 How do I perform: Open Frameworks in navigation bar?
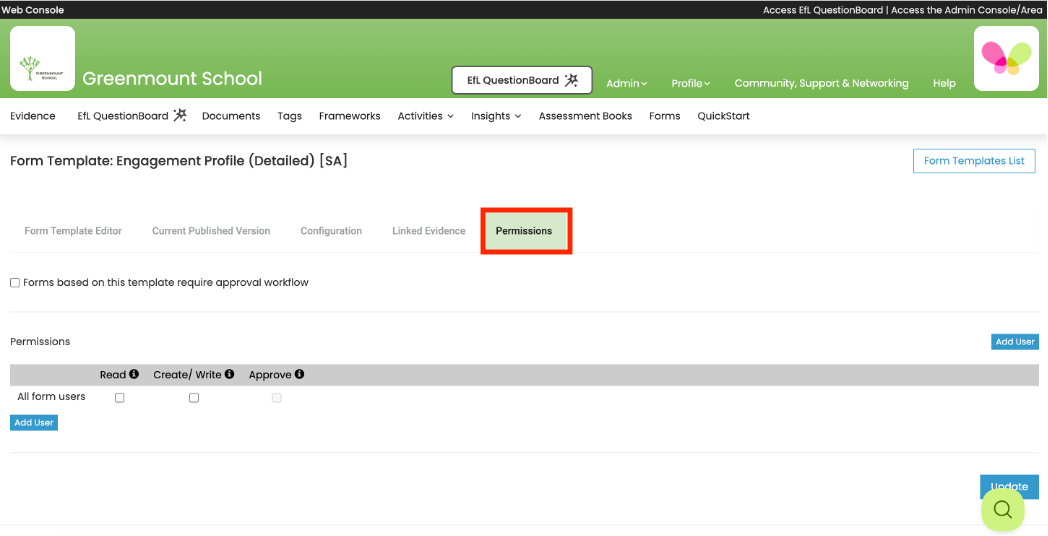350,116
